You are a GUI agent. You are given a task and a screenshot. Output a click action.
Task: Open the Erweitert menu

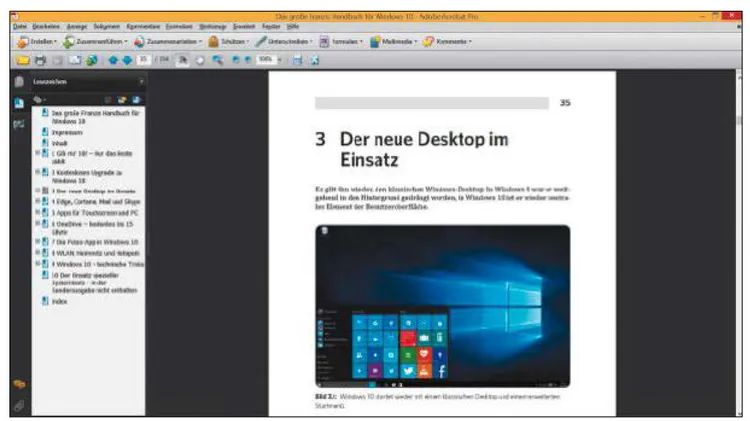[244, 27]
